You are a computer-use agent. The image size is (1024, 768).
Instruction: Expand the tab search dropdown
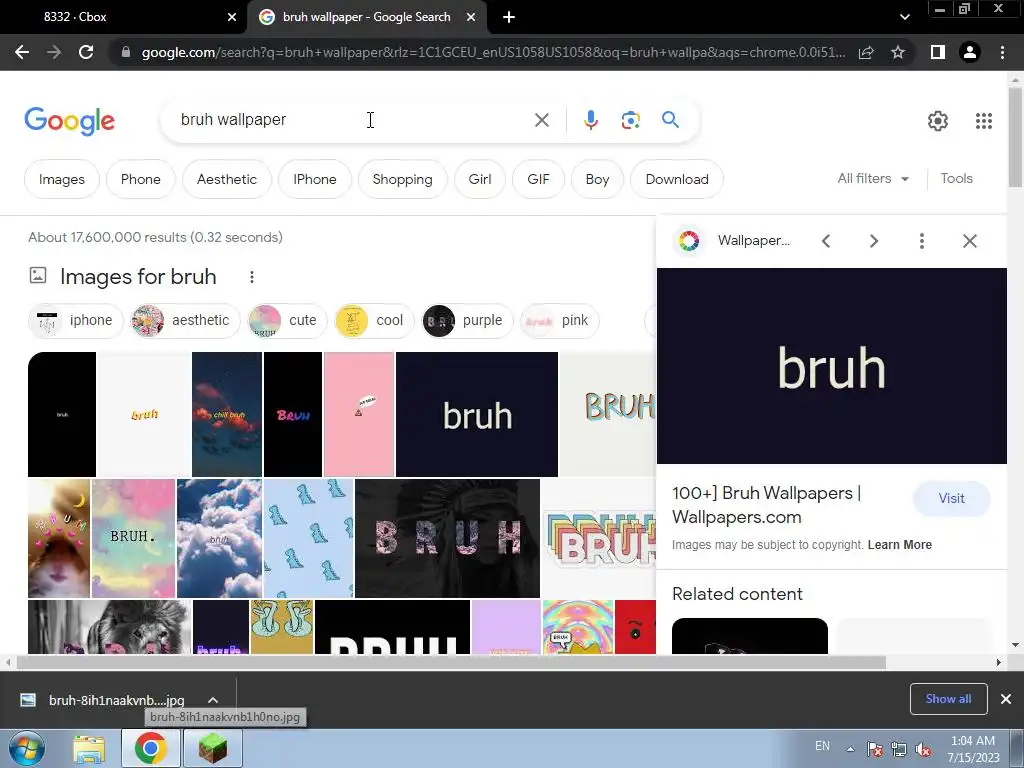(904, 17)
